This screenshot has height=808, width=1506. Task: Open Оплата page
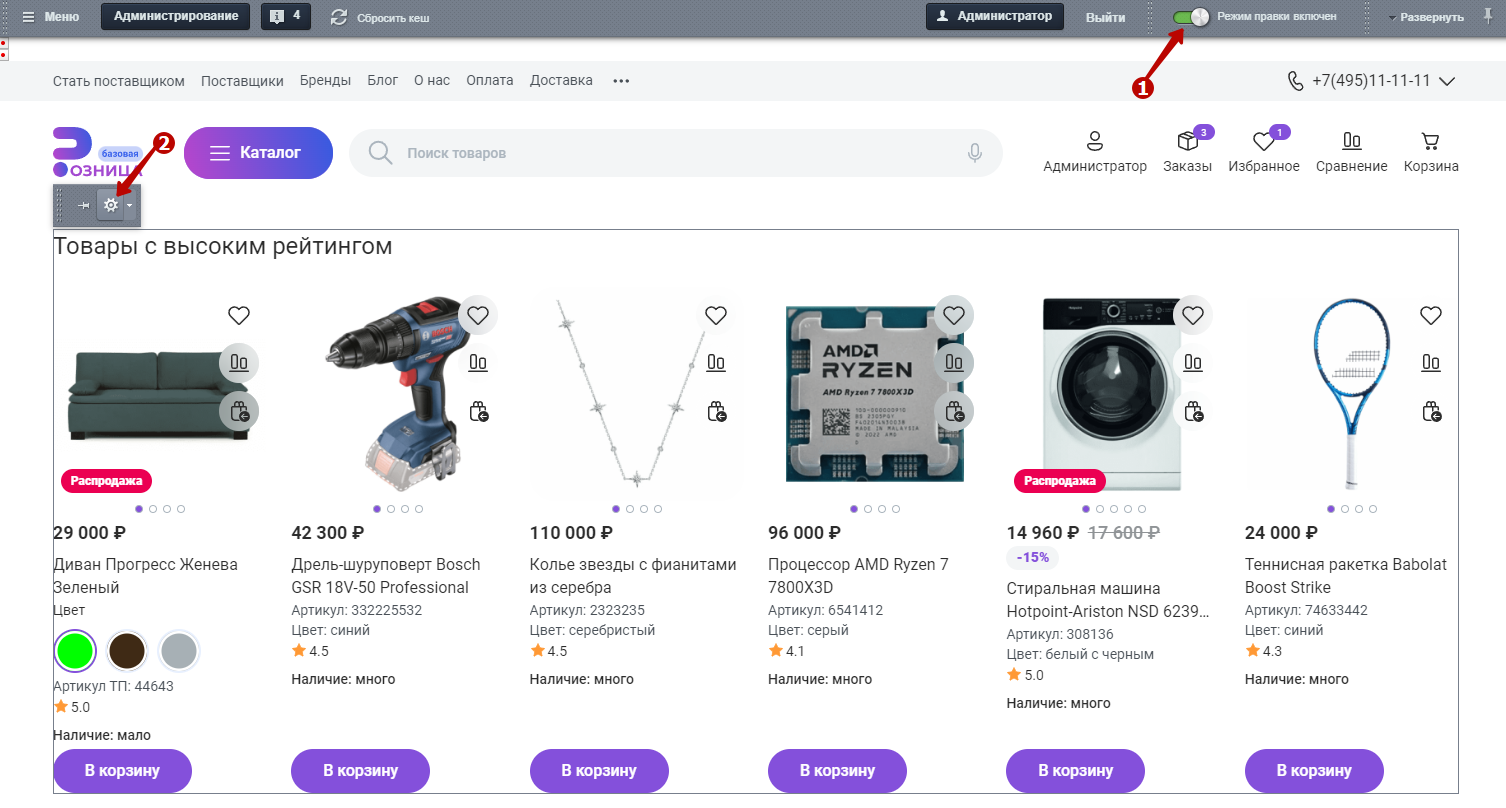(x=490, y=81)
